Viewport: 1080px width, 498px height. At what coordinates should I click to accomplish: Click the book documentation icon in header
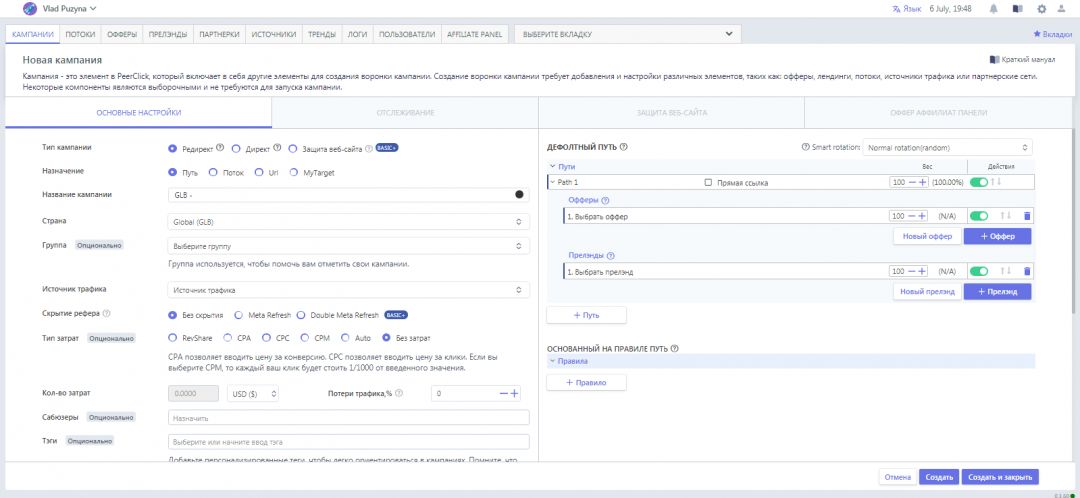[1017, 9]
